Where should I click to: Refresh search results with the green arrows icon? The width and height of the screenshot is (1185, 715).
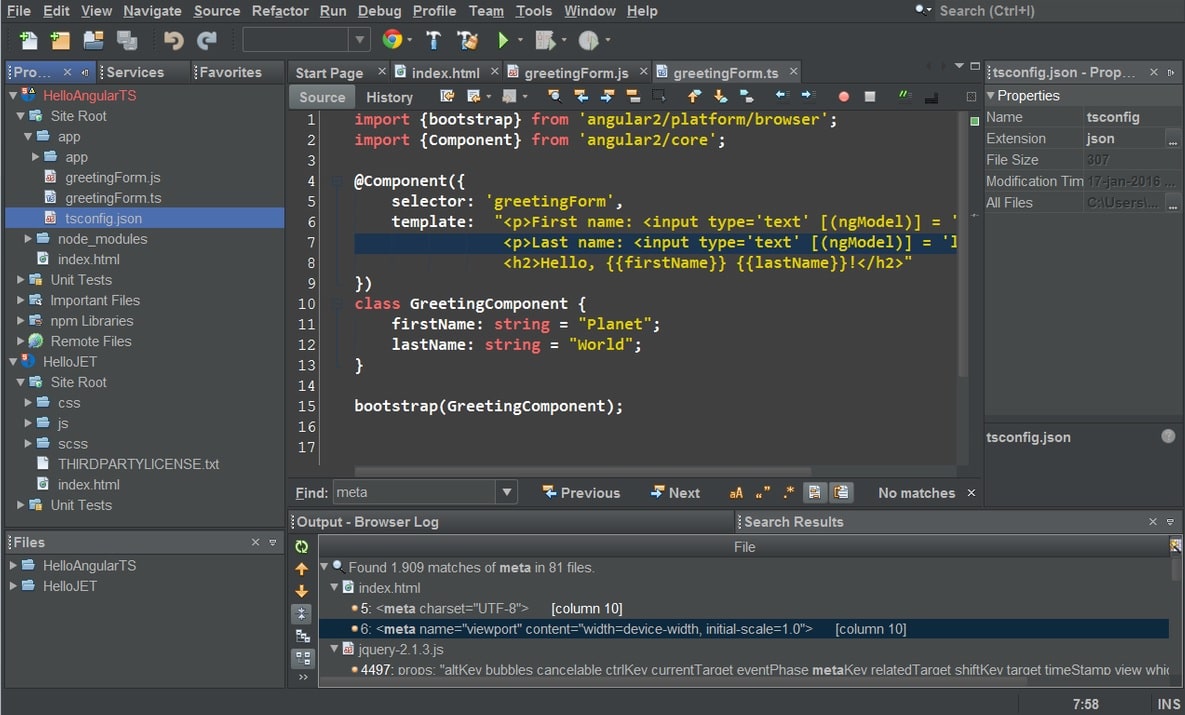tap(302, 547)
